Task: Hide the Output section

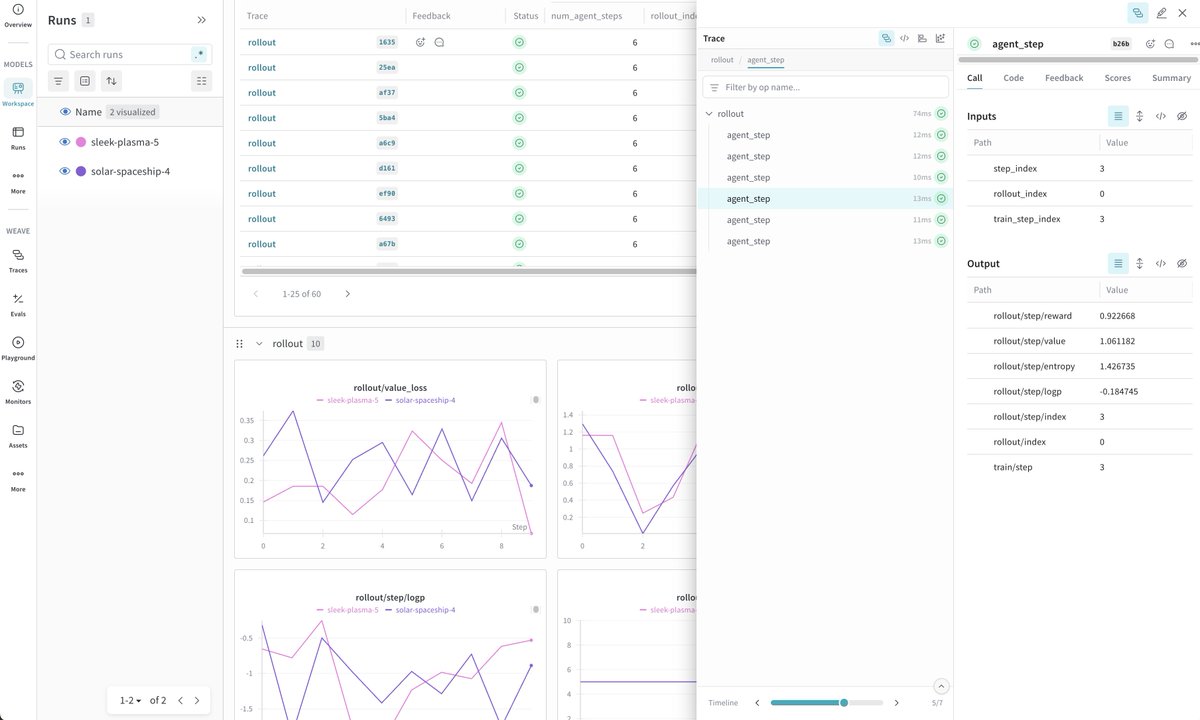Action: pyautogui.click(x=1181, y=264)
